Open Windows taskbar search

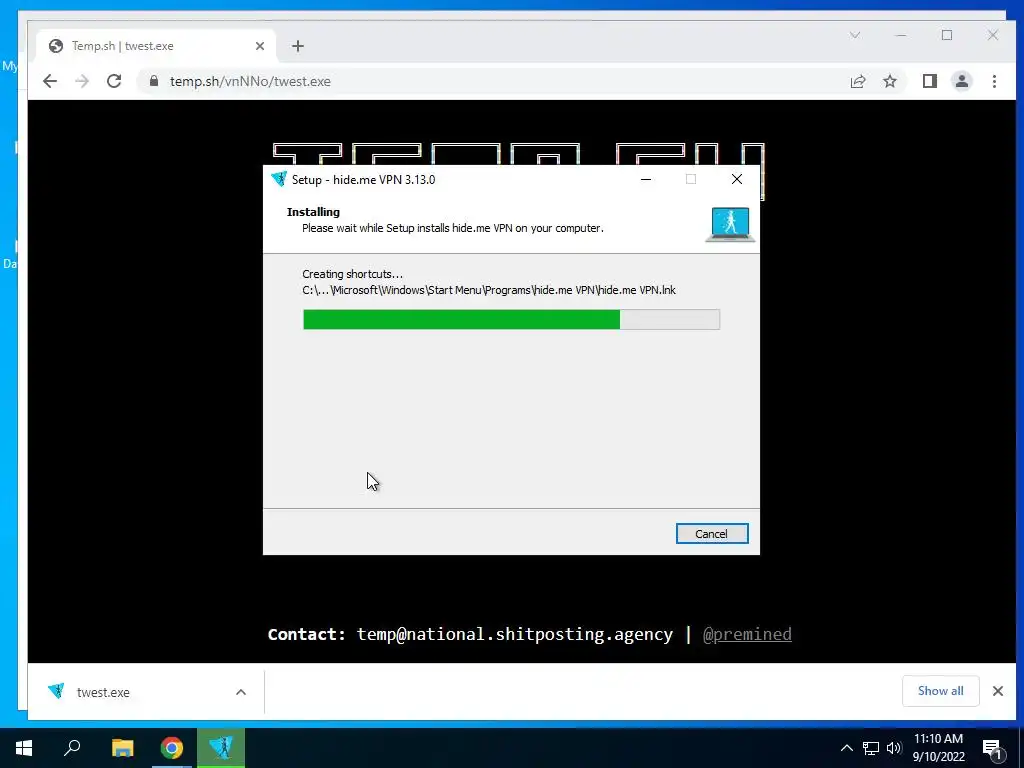pyautogui.click(x=72, y=748)
